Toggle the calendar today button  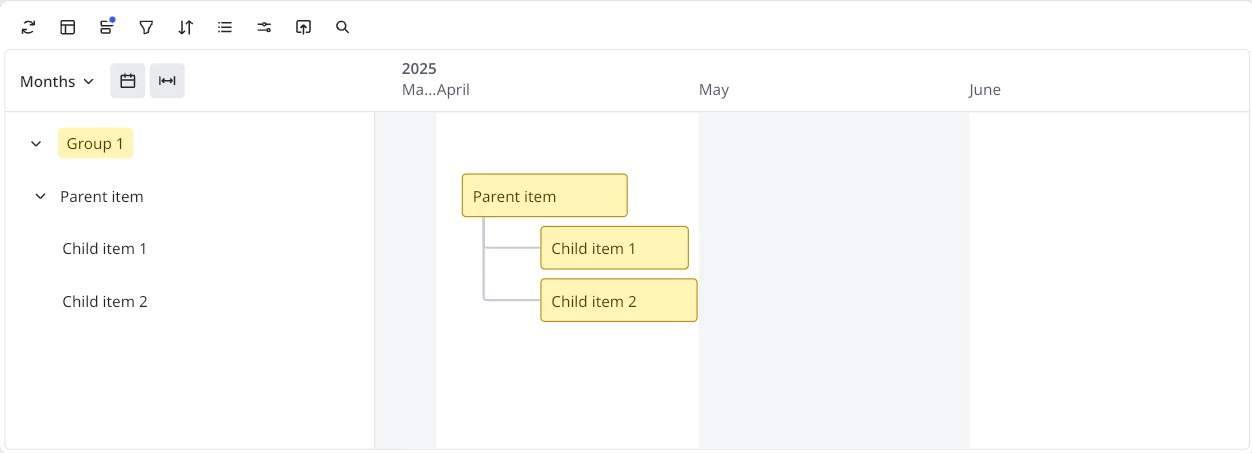tap(128, 81)
